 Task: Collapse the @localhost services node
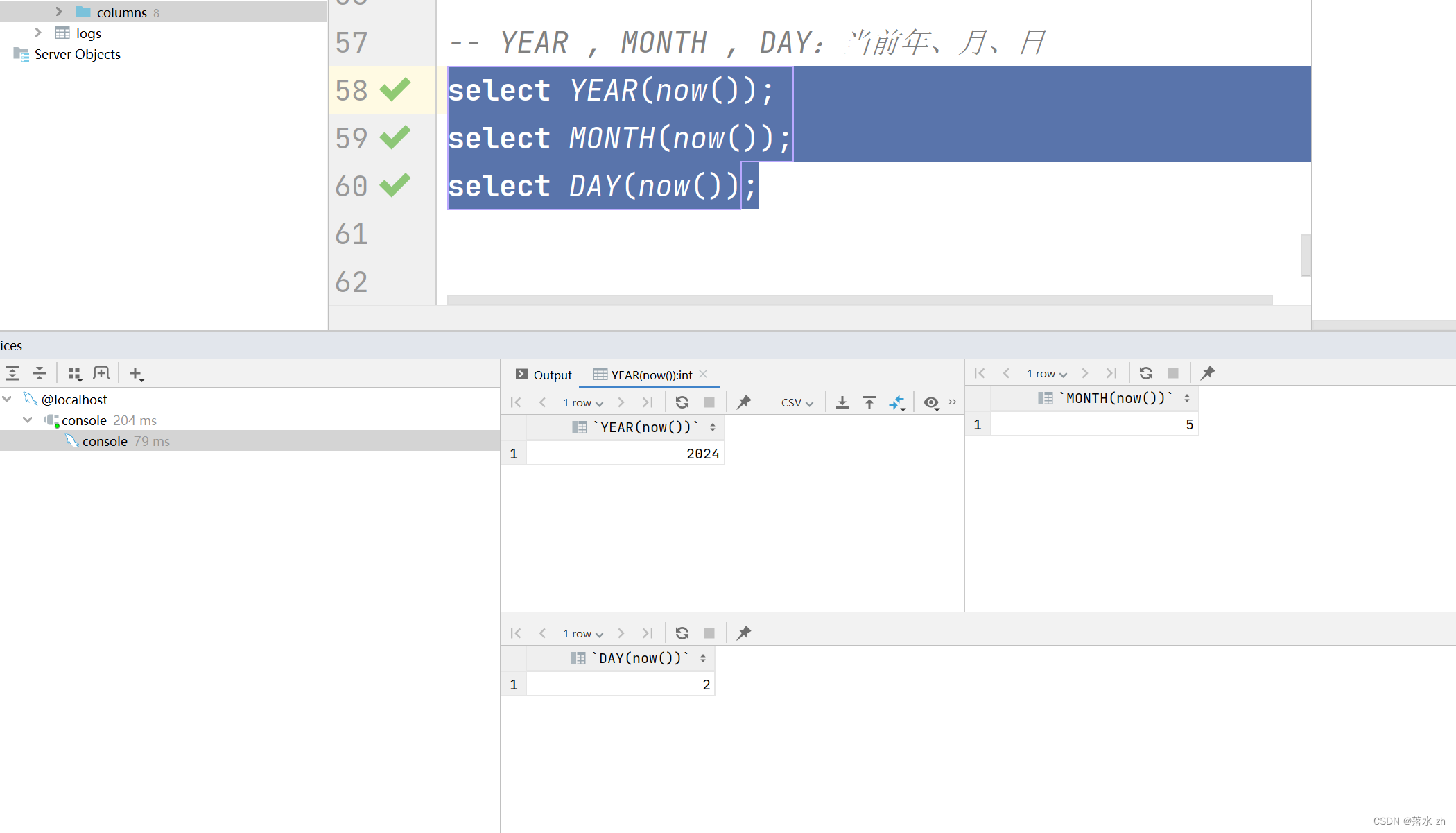[7, 399]
